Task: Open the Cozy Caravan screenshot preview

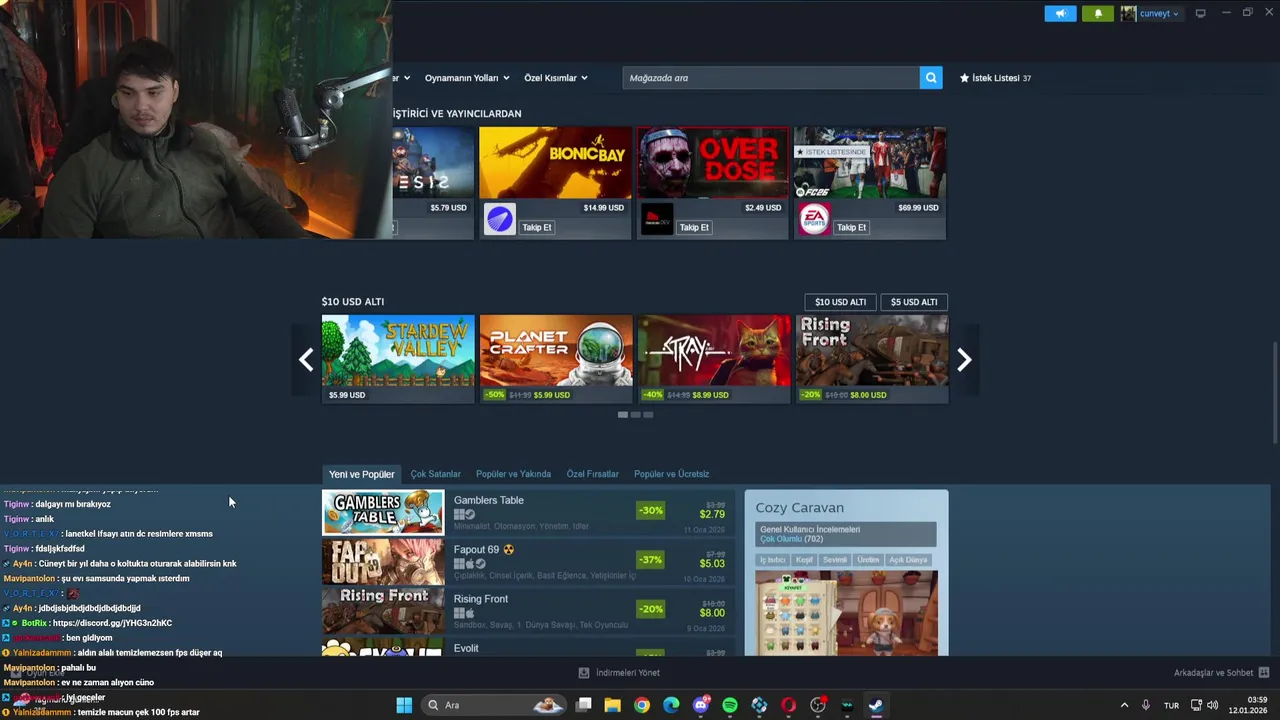Action: tap(846, 613)
